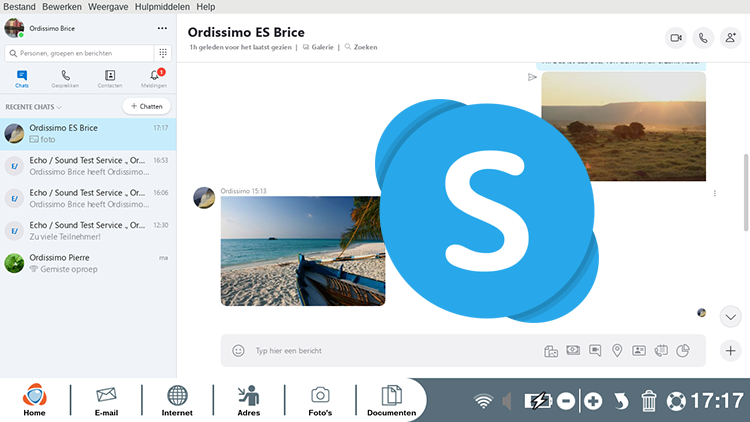Open the Echo chat showing Zu viele Teilnehmer!

(x=88, y=231)
